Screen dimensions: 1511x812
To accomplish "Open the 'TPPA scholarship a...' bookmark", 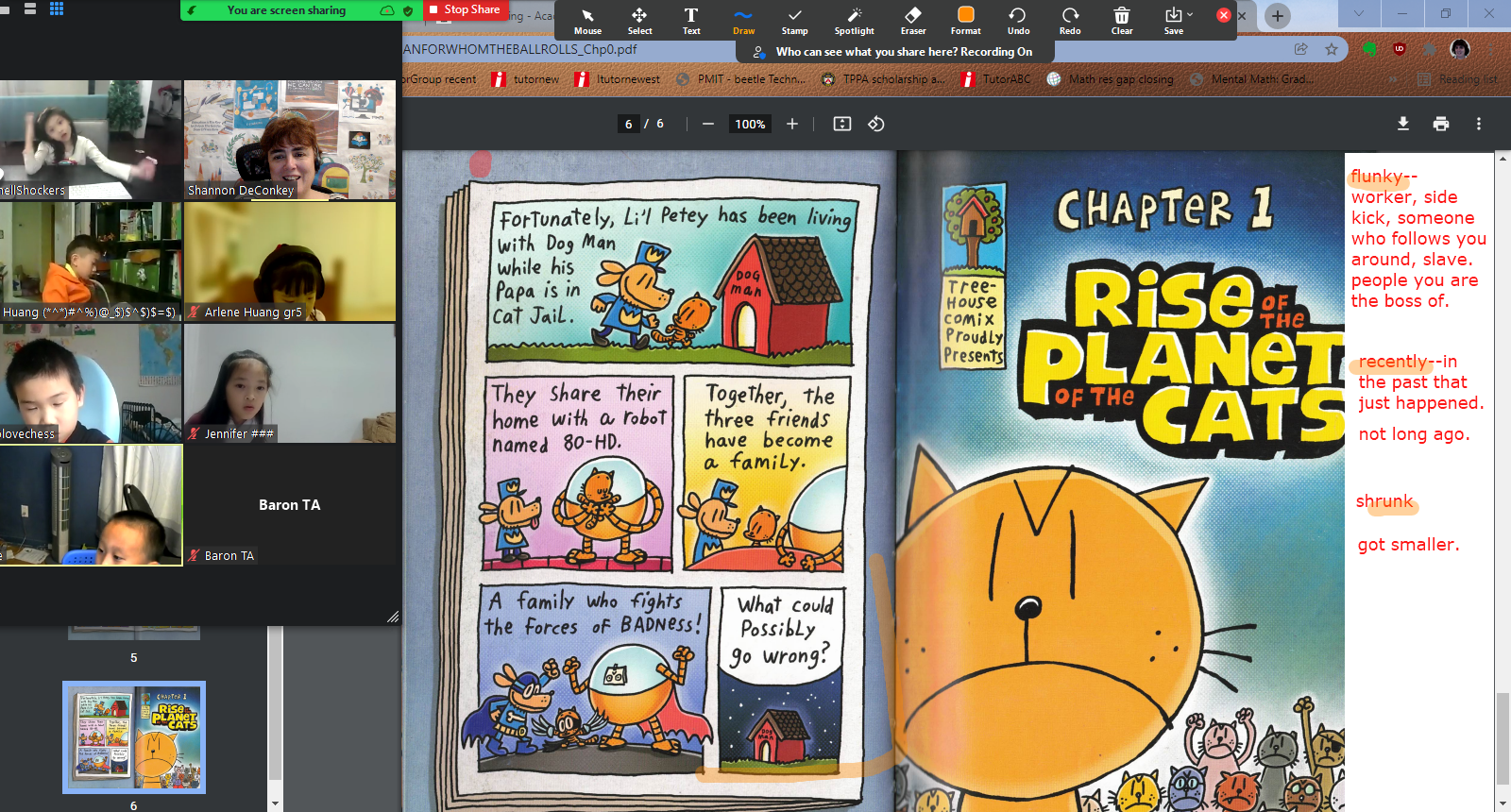I will point(882,79).
